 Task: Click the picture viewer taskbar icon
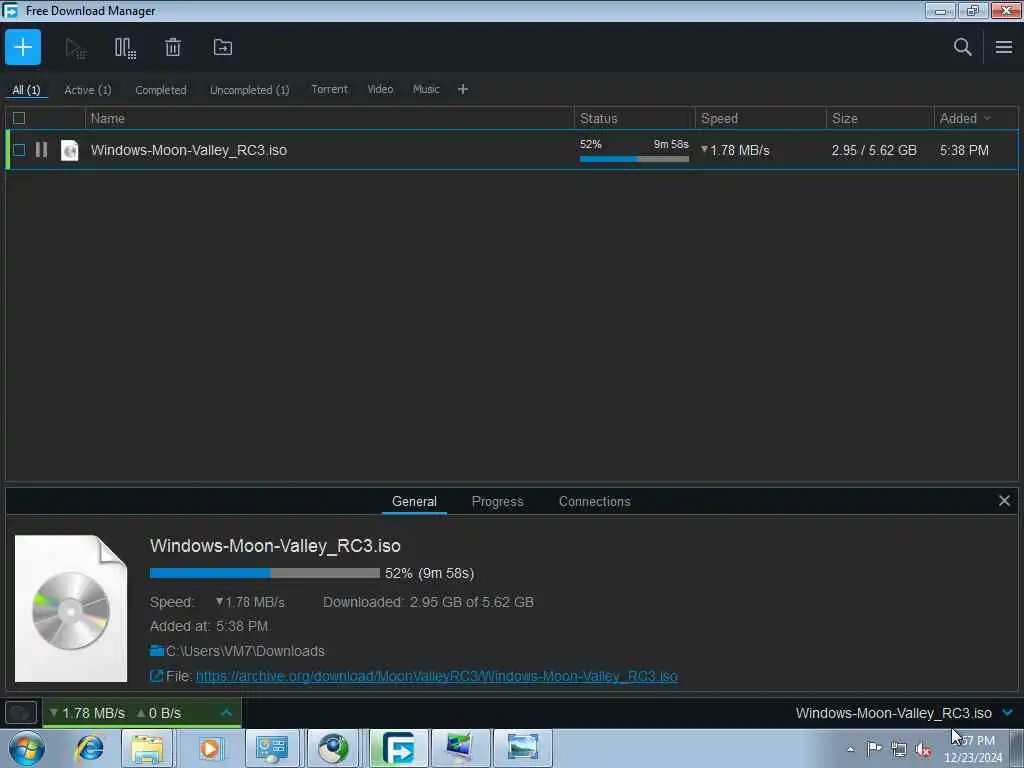point(522,748)
